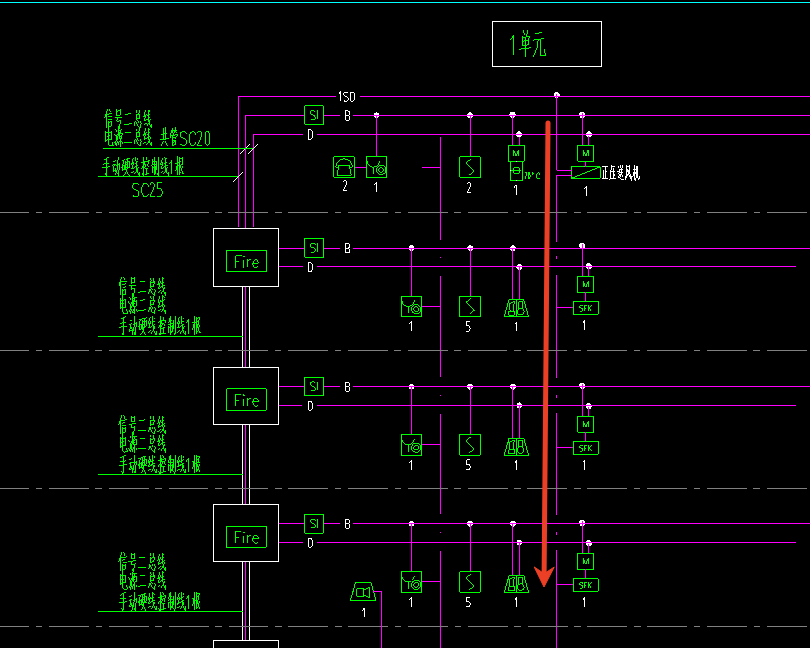Select the topmost Fire panel box
Screen dimensions: 810x648
pyautogui.click(x=246, y=257)
